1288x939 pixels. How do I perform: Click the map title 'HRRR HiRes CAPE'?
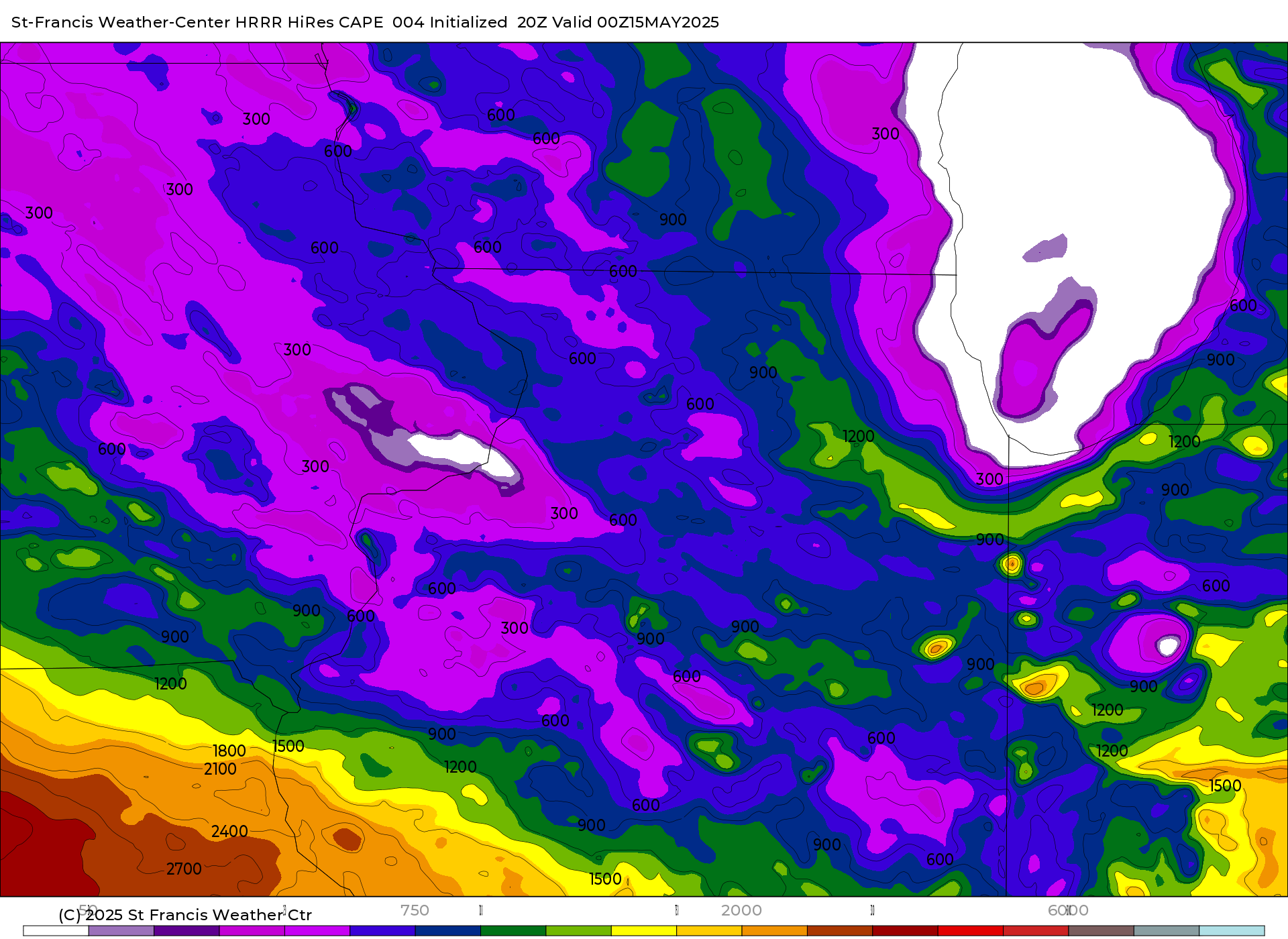point(309,22)
